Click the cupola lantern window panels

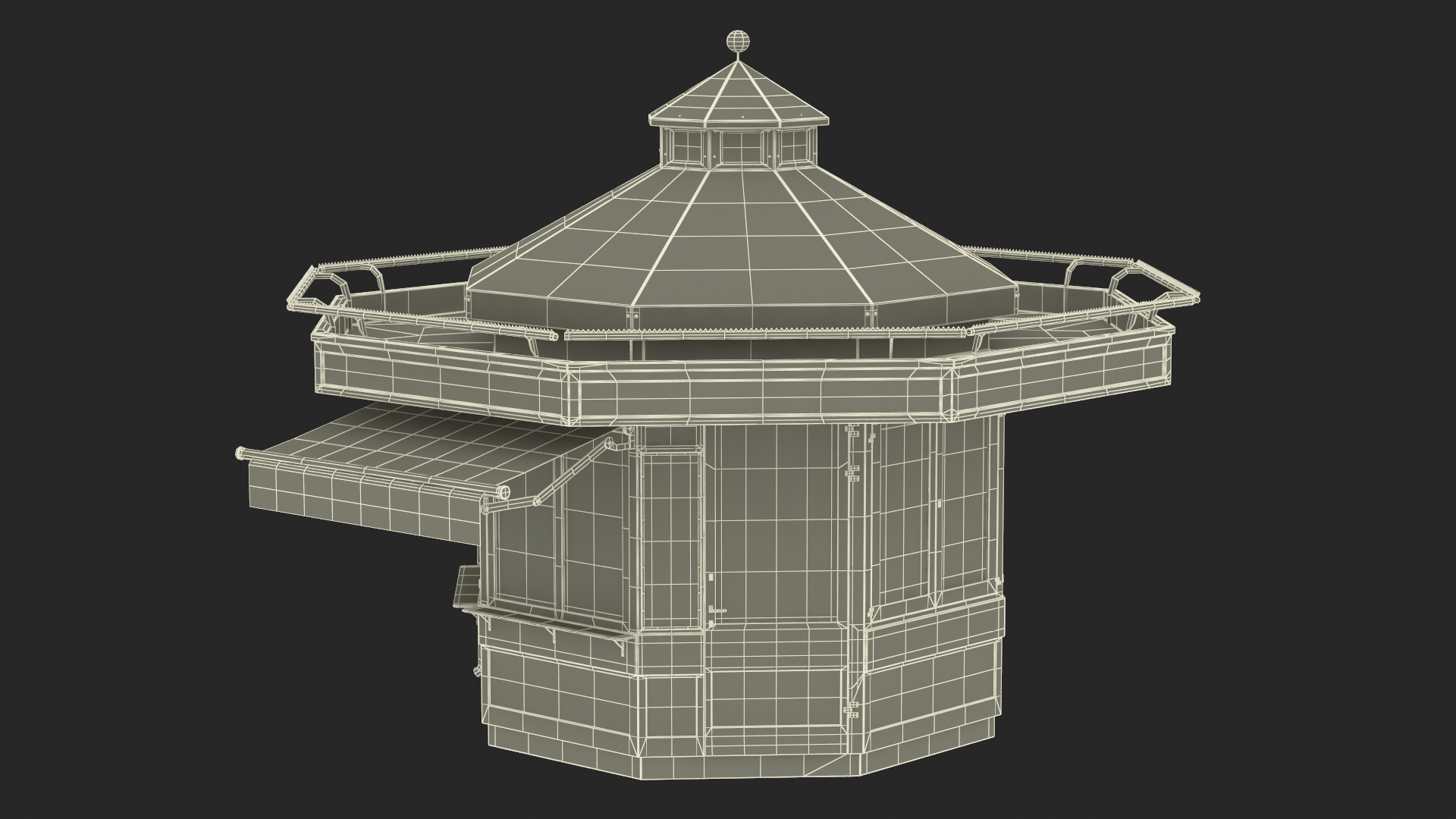coord(742,146)
